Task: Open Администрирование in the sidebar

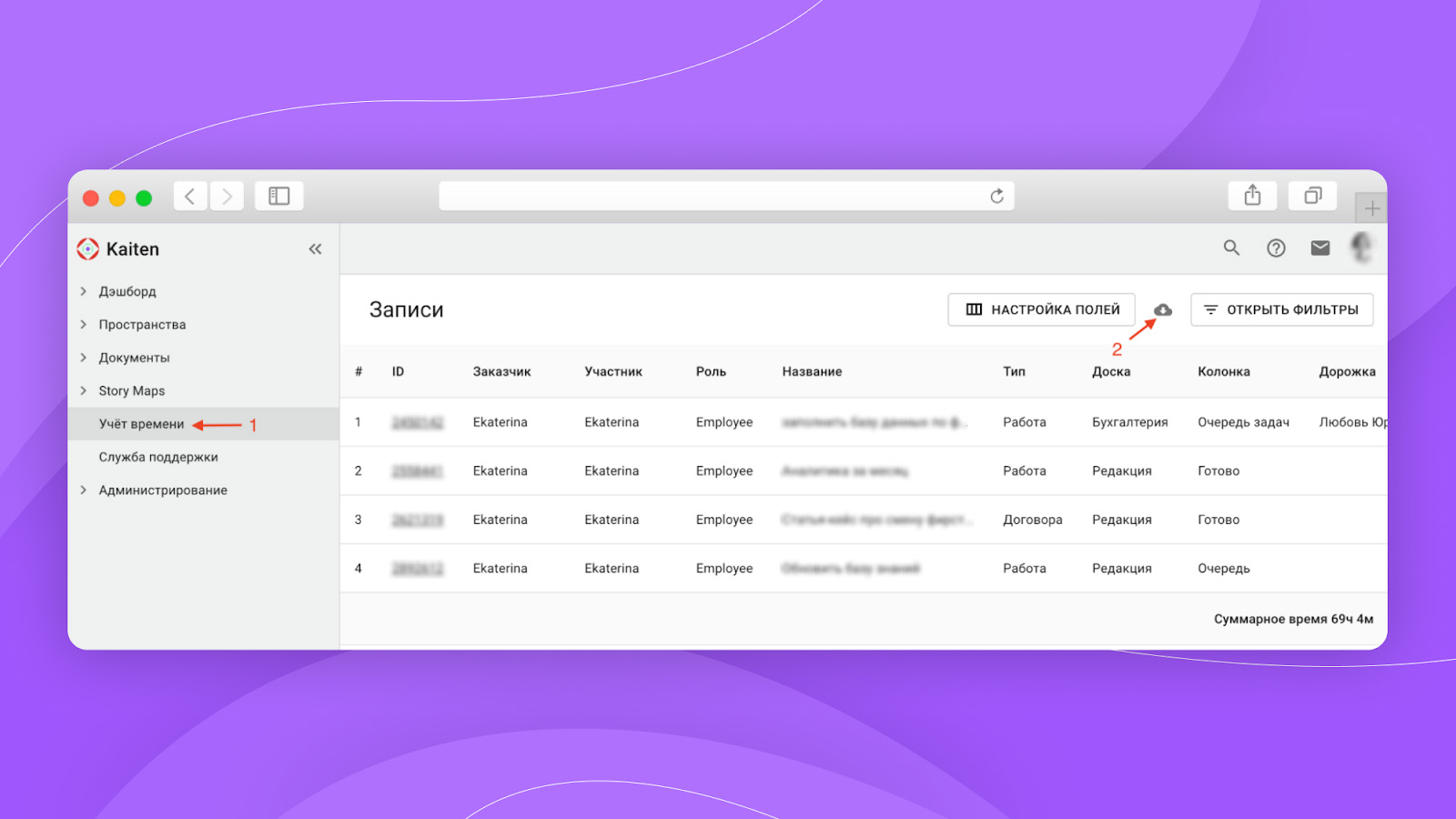Action: click(x=163, y=490)
